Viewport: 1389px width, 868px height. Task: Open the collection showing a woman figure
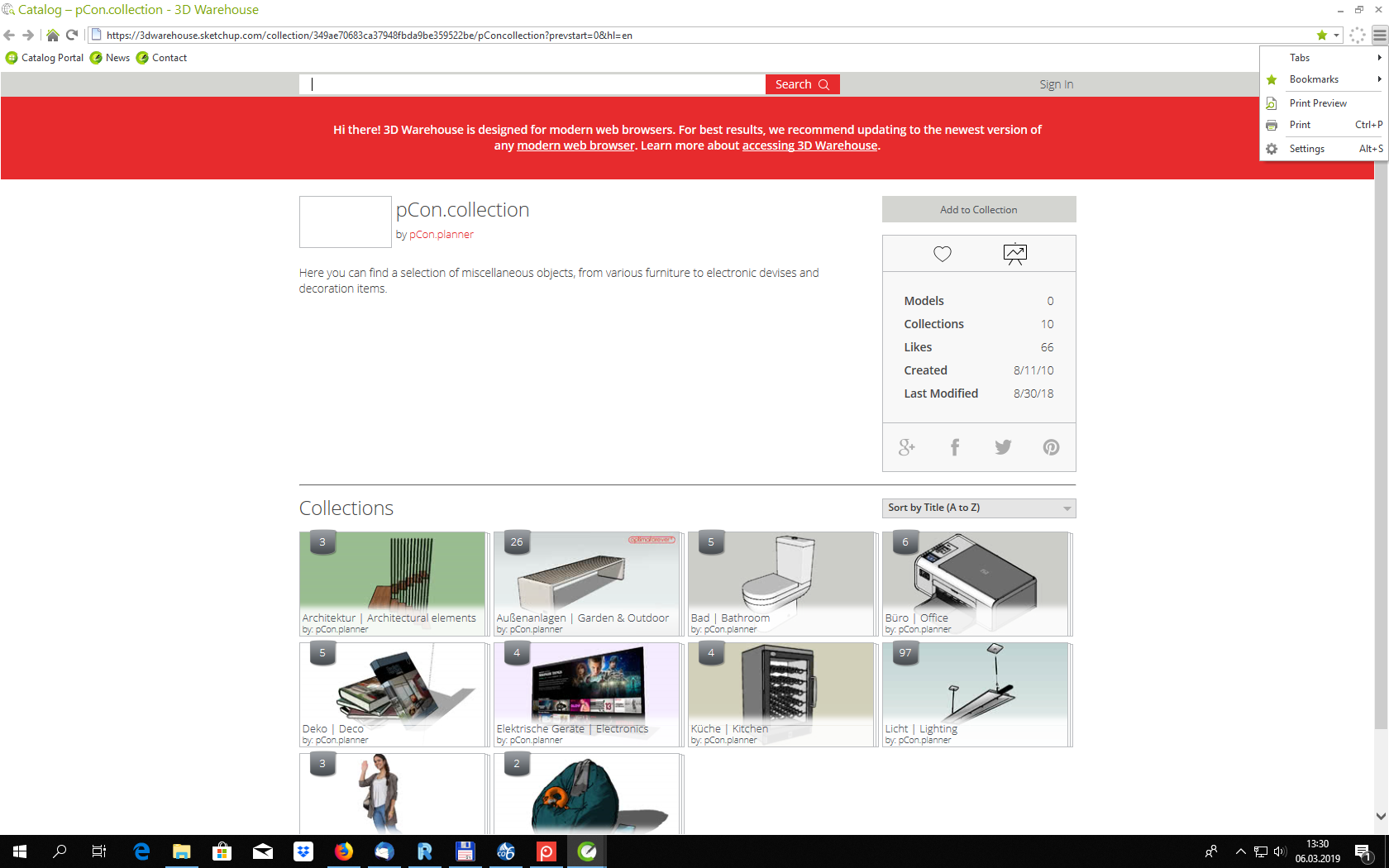(392, 794)
